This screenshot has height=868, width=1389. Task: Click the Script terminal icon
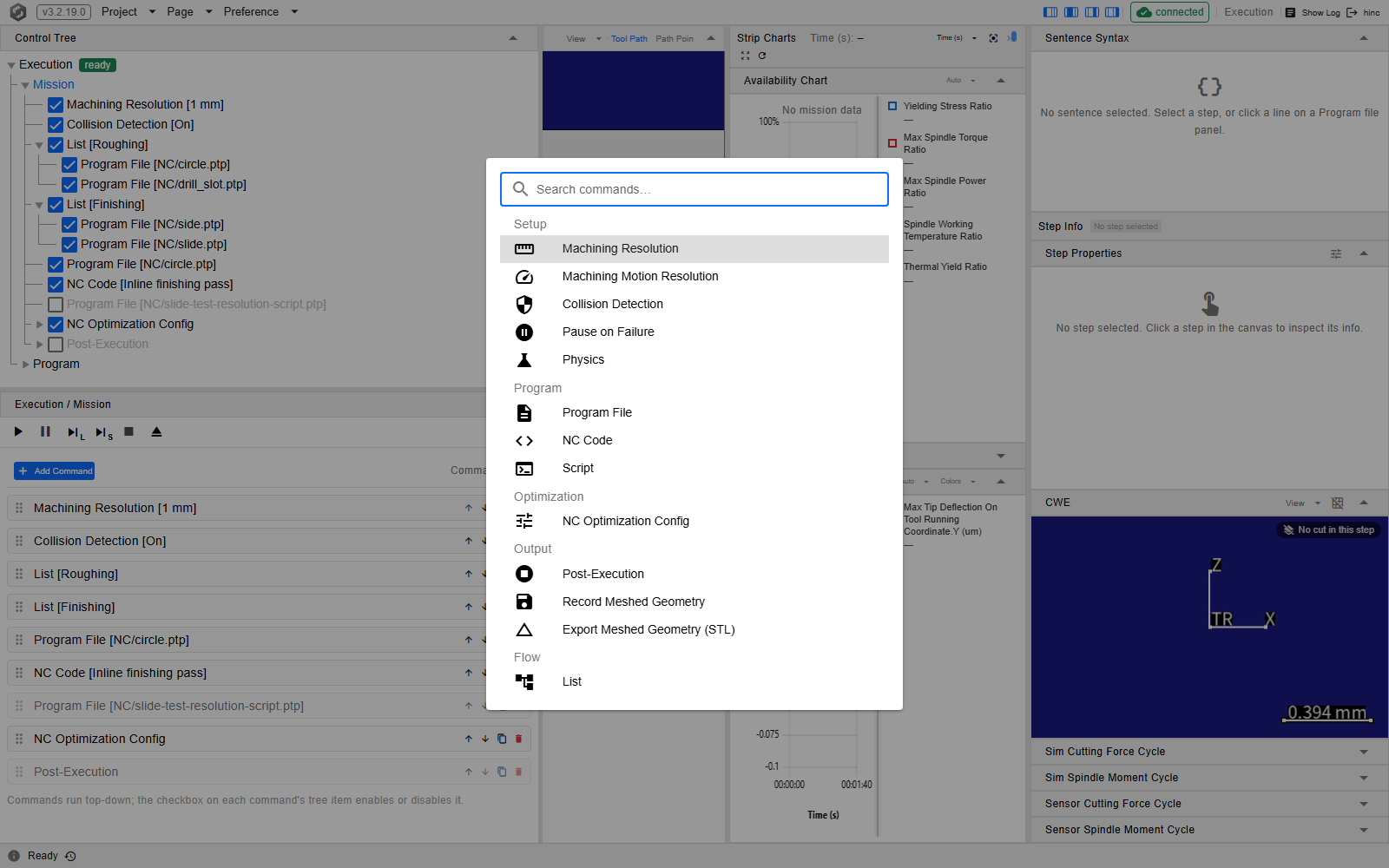pos(524,469)
